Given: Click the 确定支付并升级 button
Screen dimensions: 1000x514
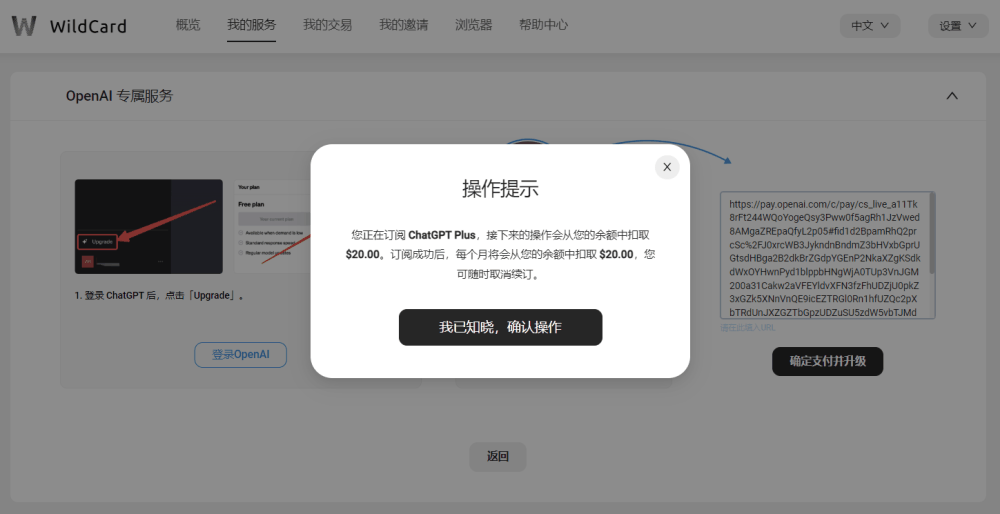Looking at the screenshot, I should click(827, 361).
